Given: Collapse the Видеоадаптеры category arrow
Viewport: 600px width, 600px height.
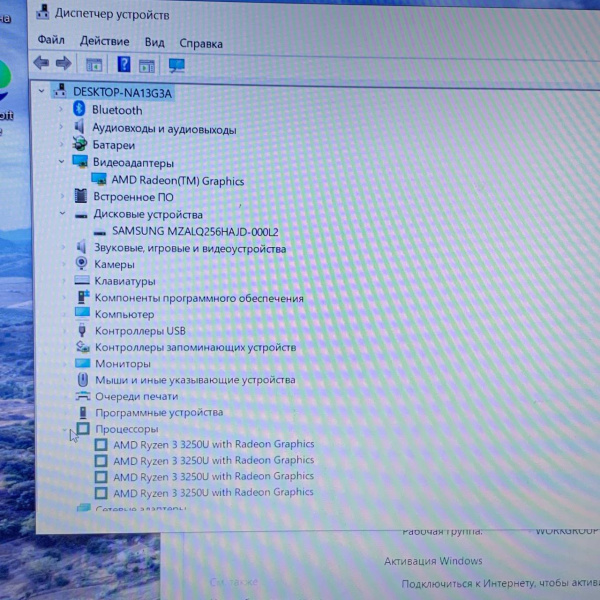Looking at the screenshot, I should click(x=62, y=161).
